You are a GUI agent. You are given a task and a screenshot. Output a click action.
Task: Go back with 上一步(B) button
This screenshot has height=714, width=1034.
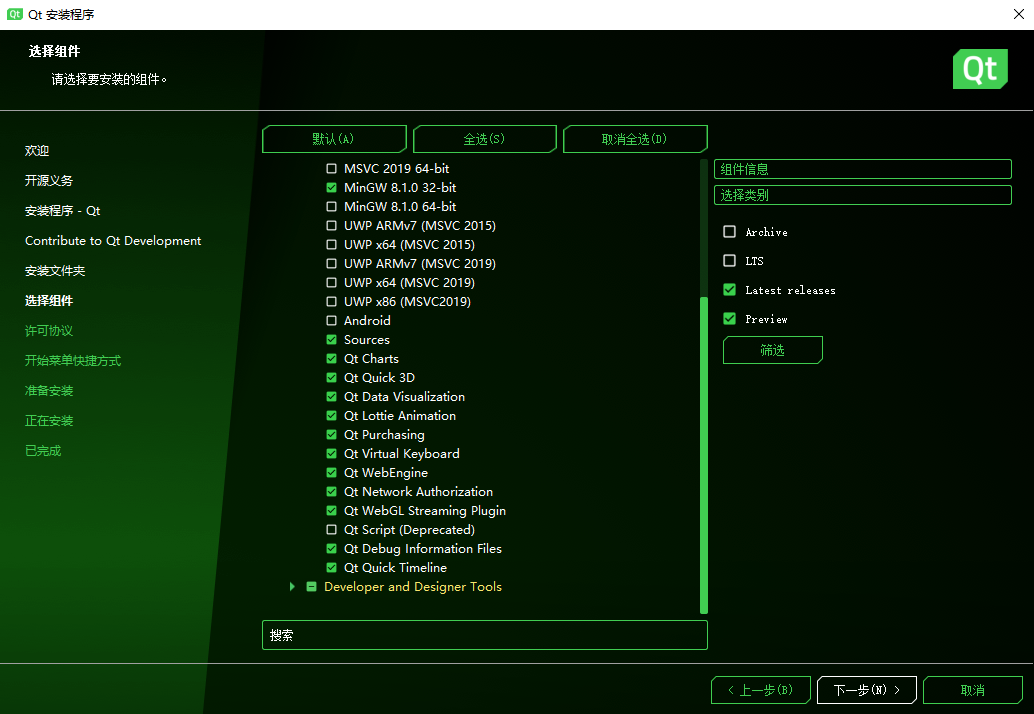click(x=761, y=690)
